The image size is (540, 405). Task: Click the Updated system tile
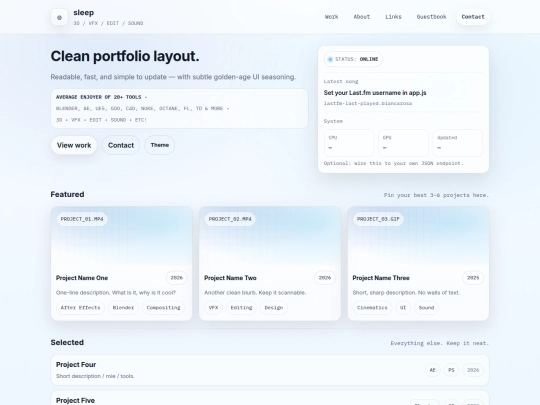tap(458, 143)
